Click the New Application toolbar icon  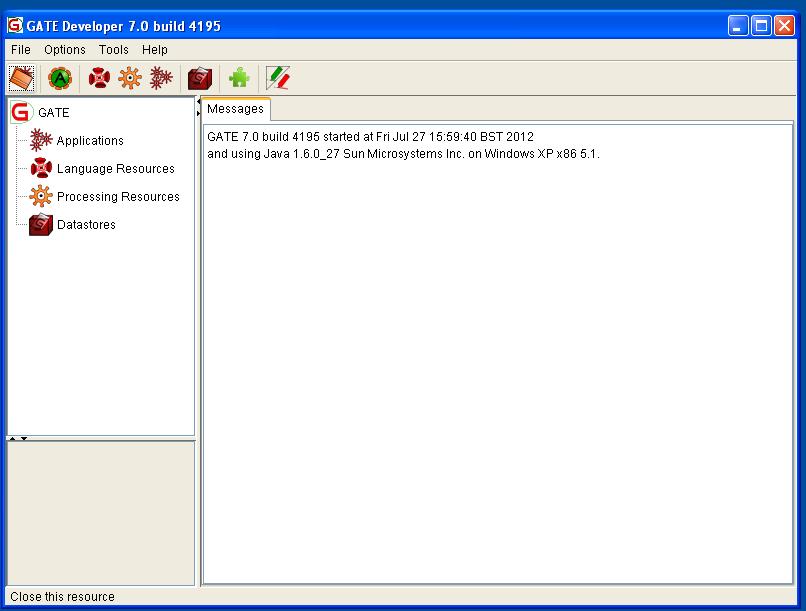coord(161,78)
